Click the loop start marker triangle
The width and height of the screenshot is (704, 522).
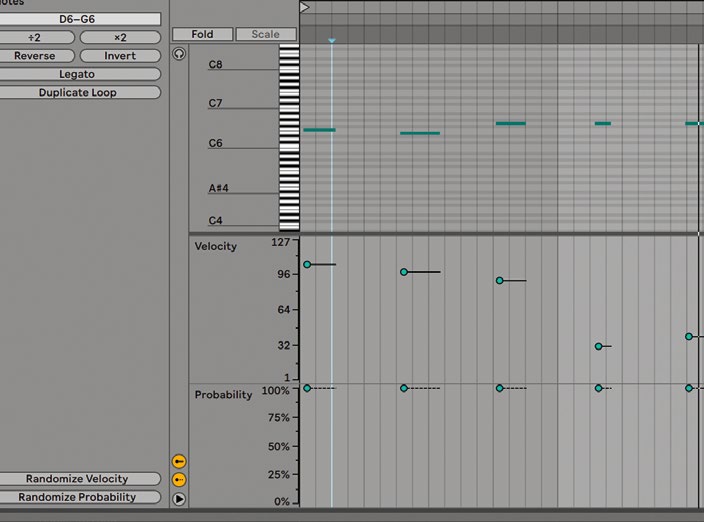coord(305,7)
